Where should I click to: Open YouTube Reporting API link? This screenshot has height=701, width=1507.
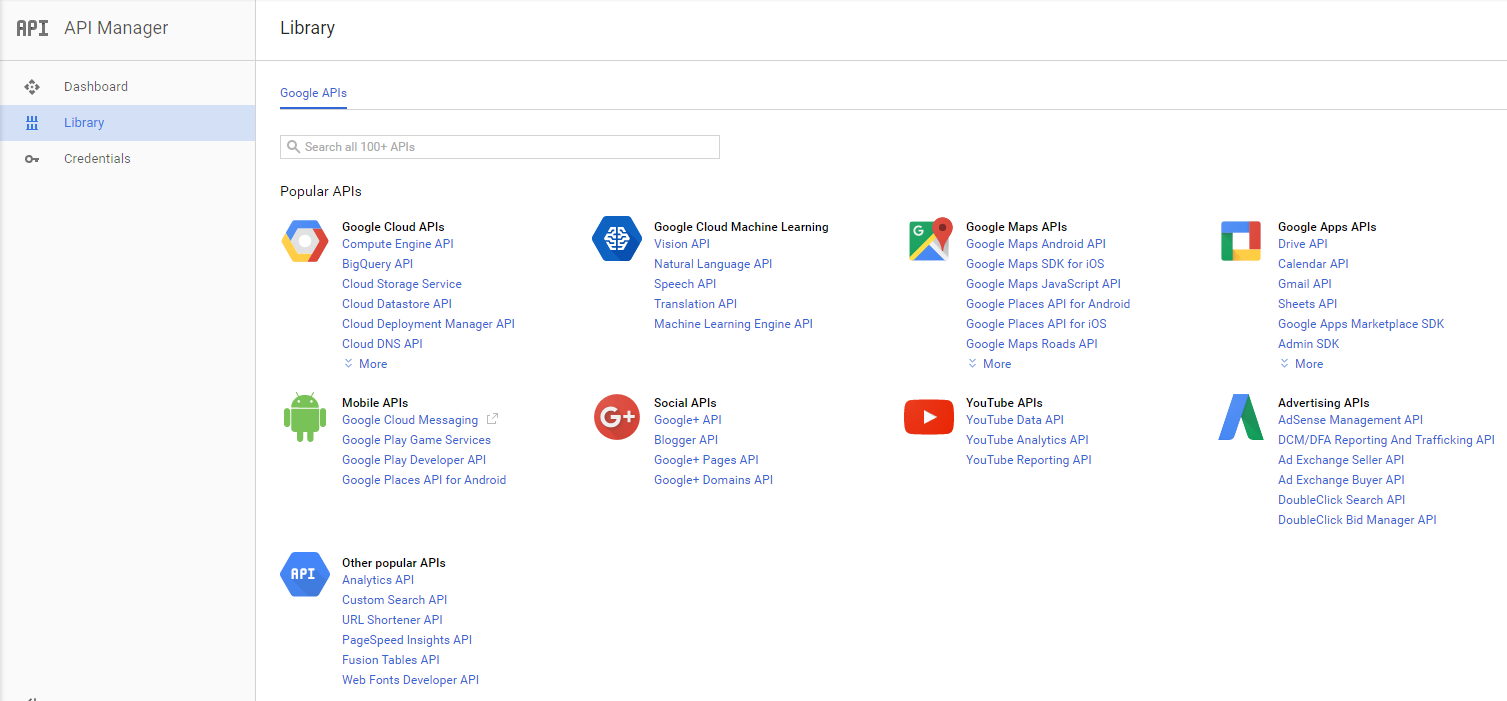pos(1029,460)
